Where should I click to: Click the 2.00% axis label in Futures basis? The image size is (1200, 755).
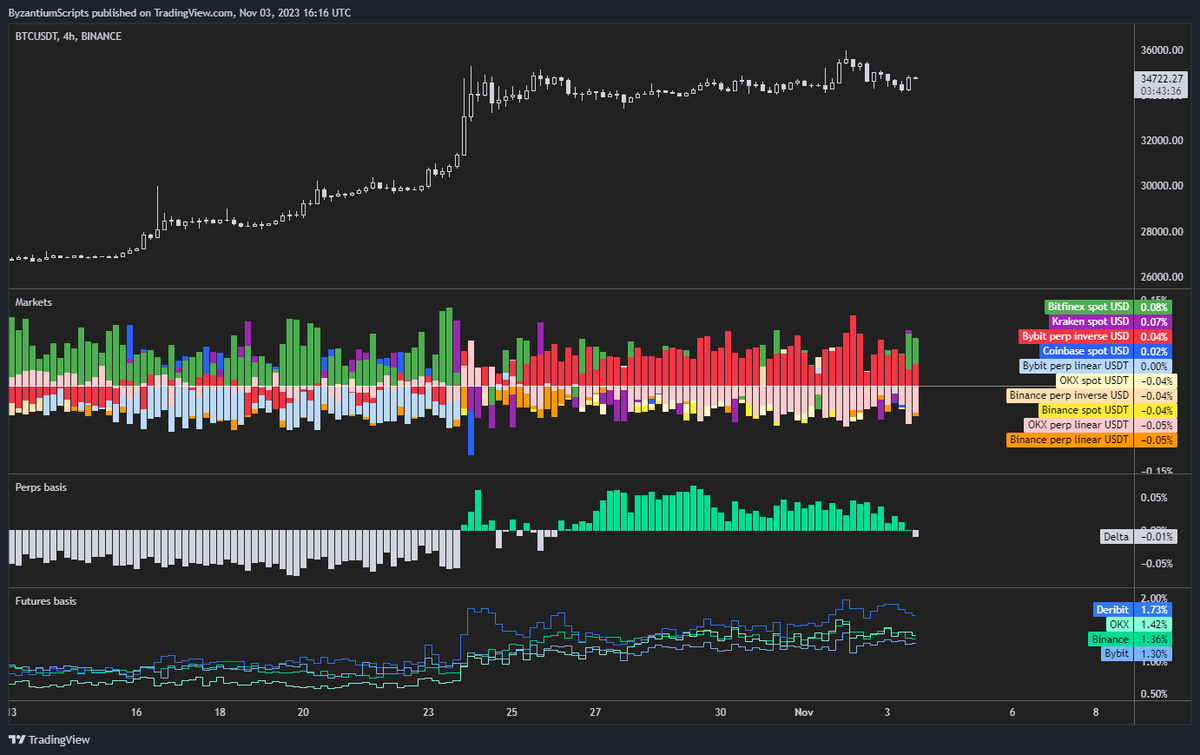tap(1154, 598)
